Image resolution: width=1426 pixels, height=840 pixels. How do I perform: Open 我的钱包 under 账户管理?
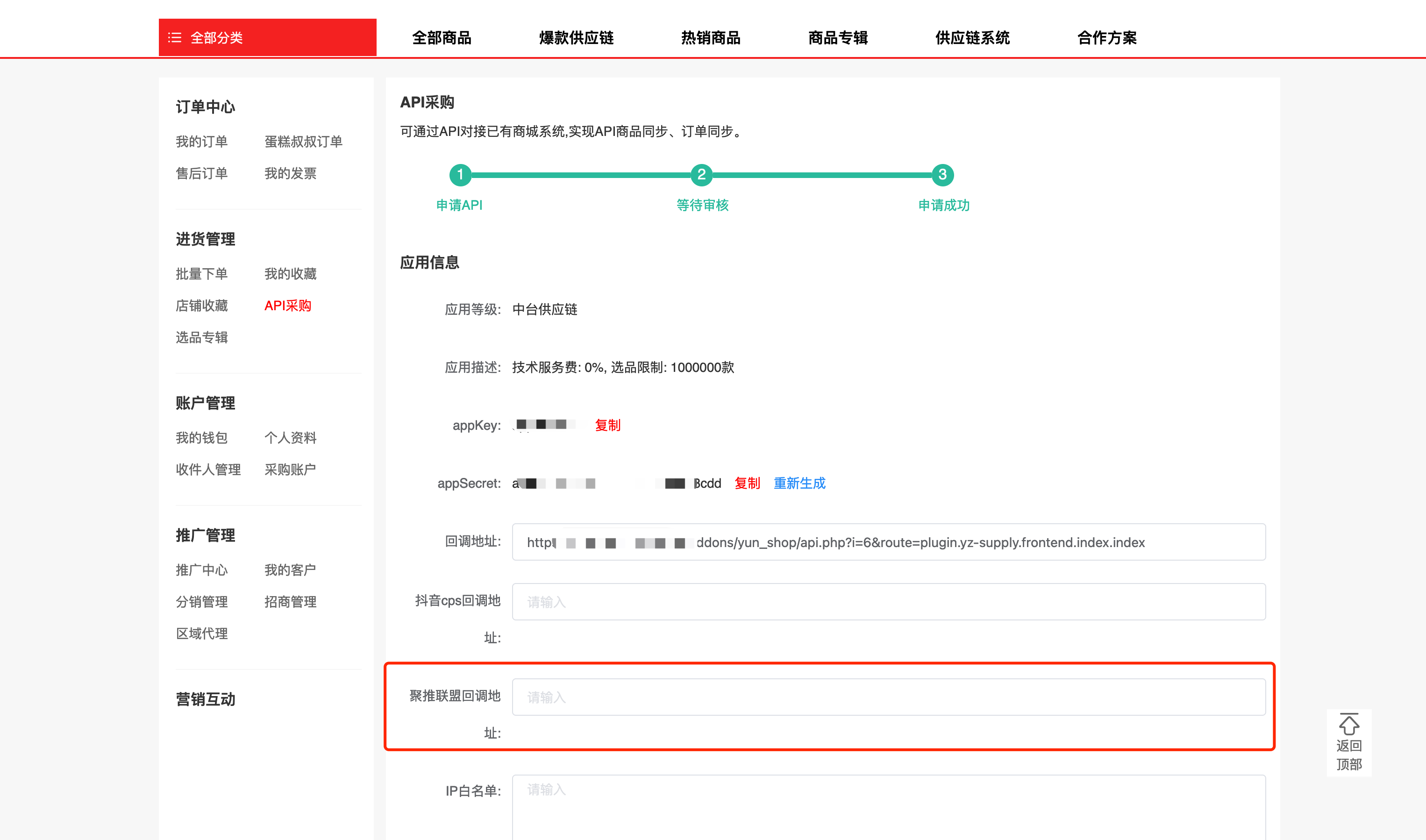coord(201,438)
